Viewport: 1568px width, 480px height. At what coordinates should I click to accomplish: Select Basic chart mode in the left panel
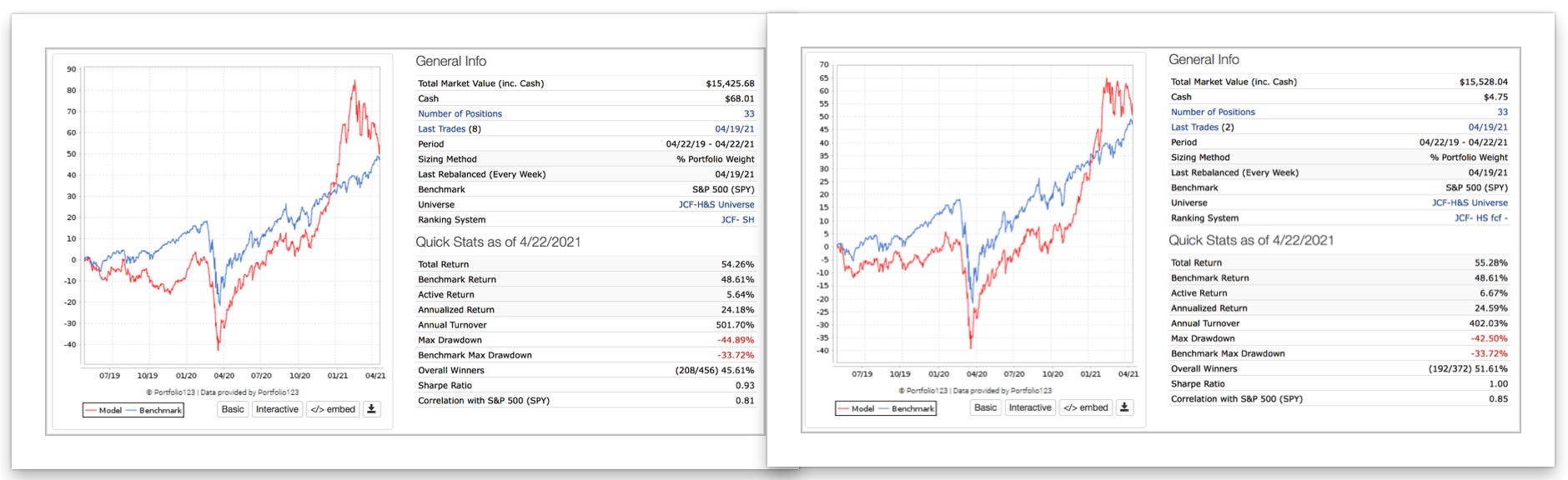point(233,409)
